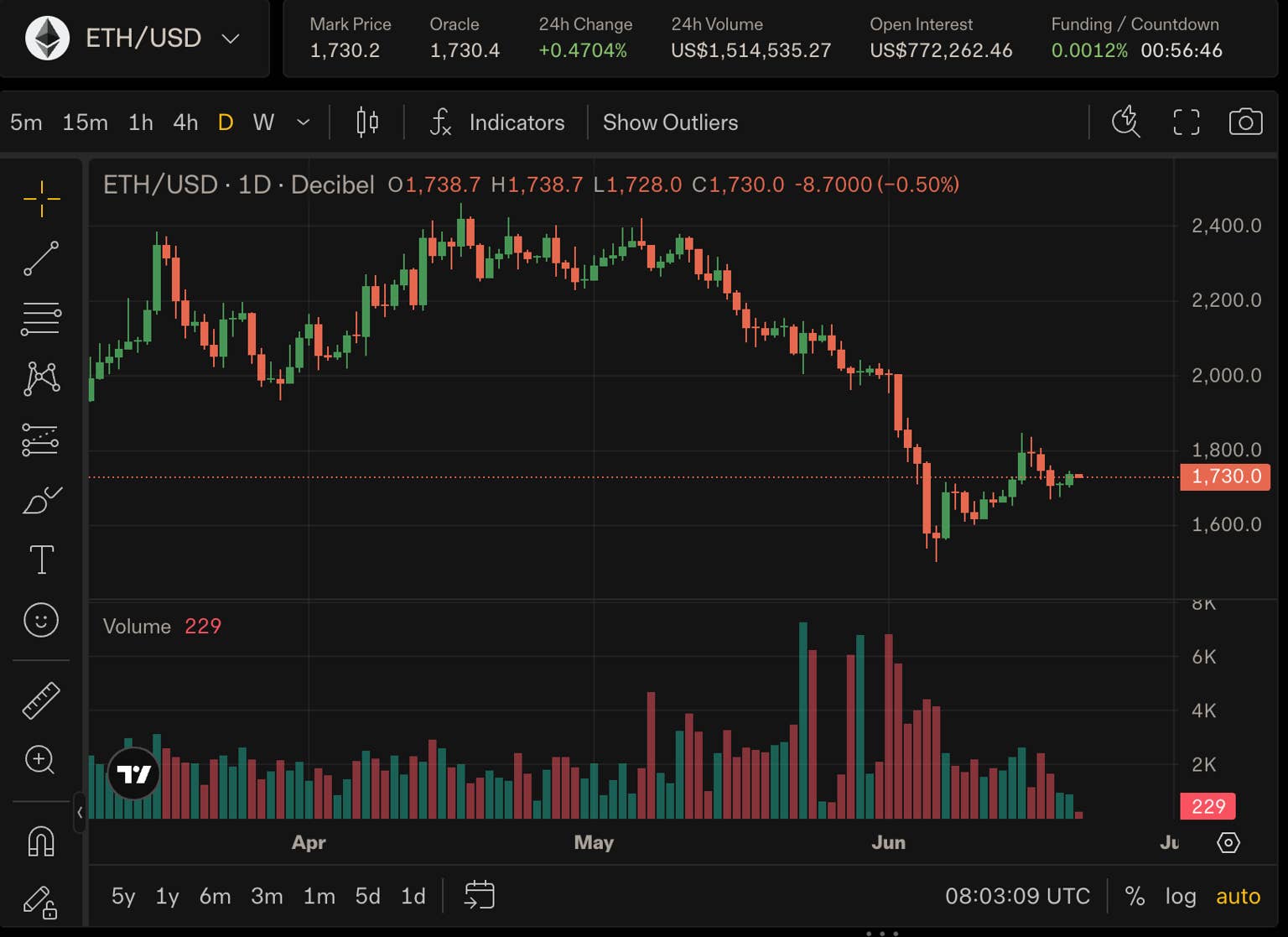Select the brush drawing tool

pyautogui.click(x=41, y=500)
